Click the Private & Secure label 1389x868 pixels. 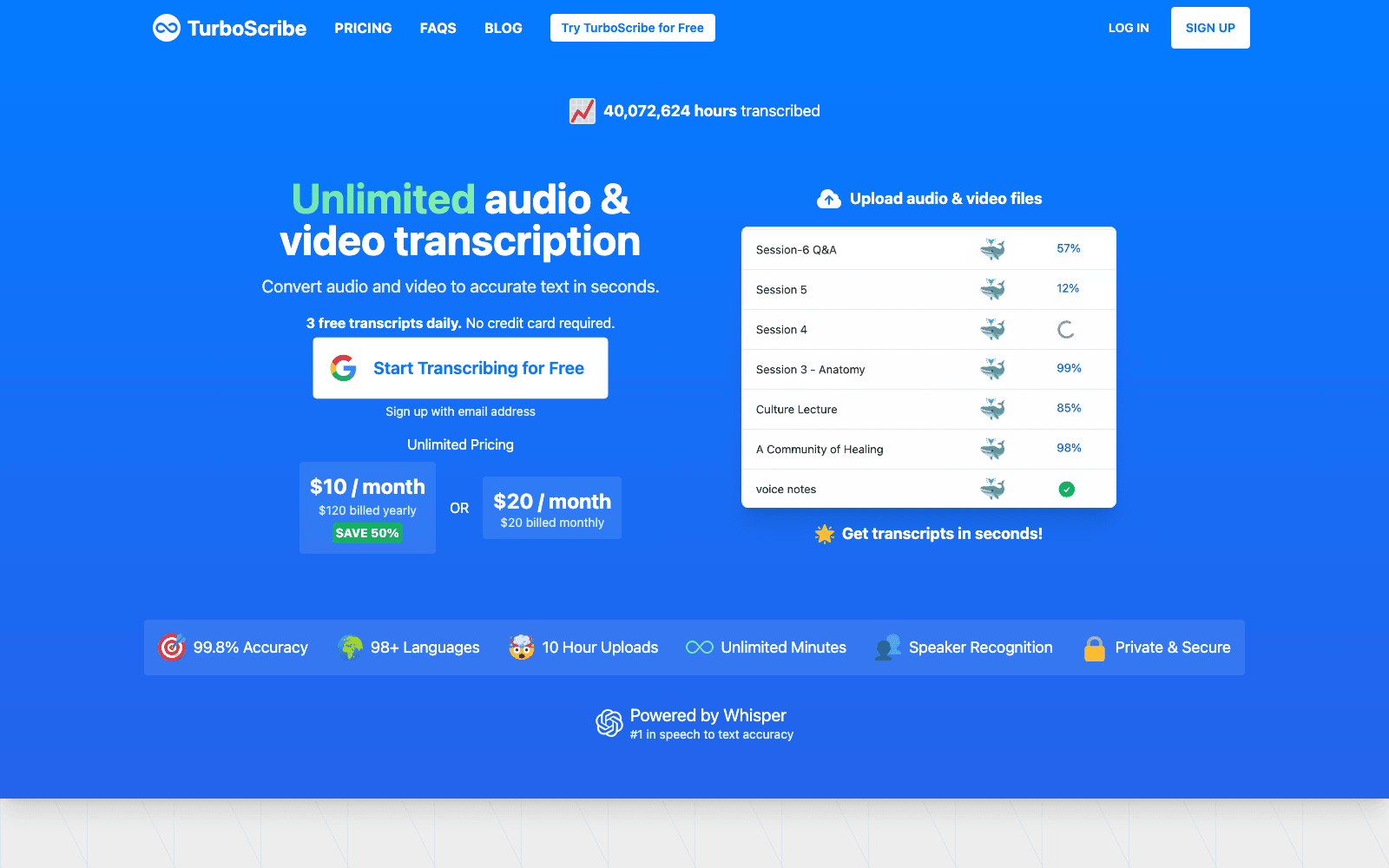point(1173,648)
